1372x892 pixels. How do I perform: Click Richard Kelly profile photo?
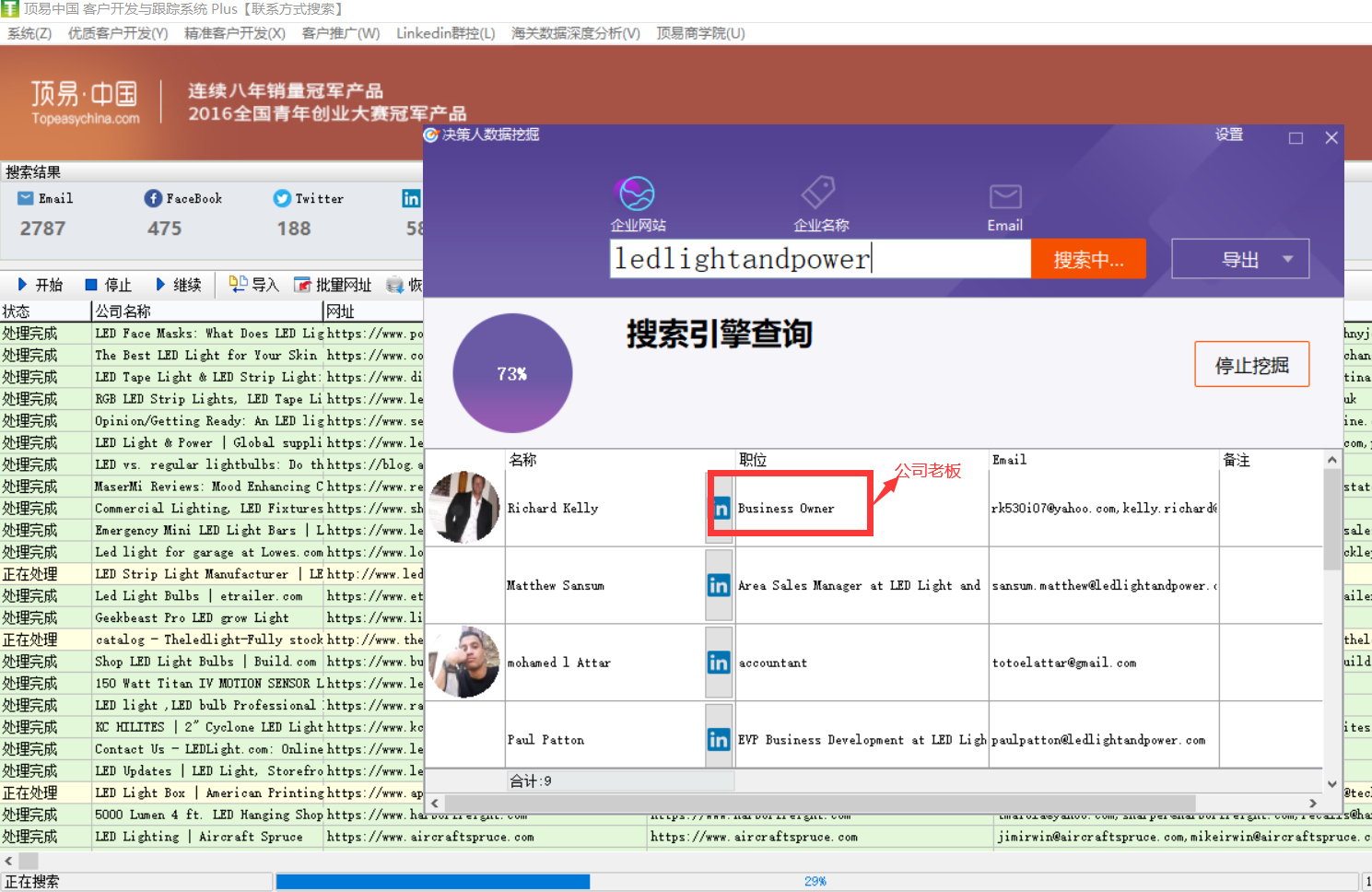[x=464, y=507]
